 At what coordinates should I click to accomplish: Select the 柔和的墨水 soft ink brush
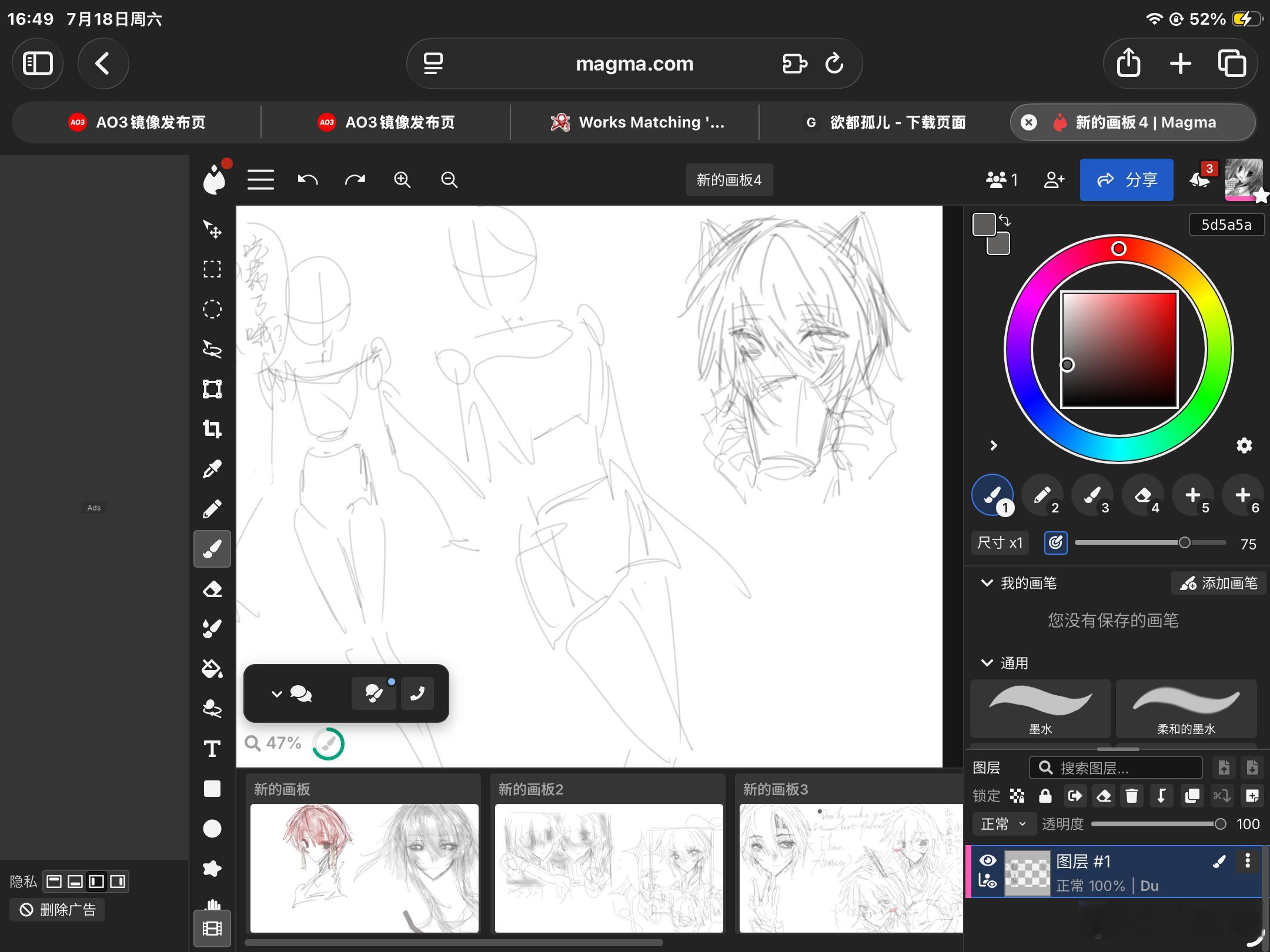(1187, 709)
